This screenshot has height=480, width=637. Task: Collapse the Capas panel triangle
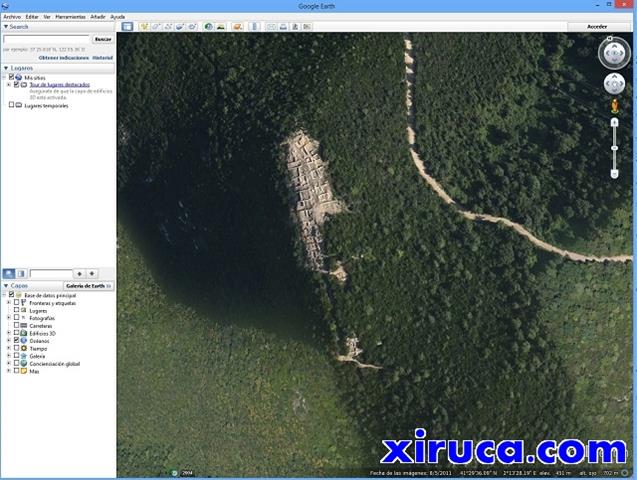[6, 286]
